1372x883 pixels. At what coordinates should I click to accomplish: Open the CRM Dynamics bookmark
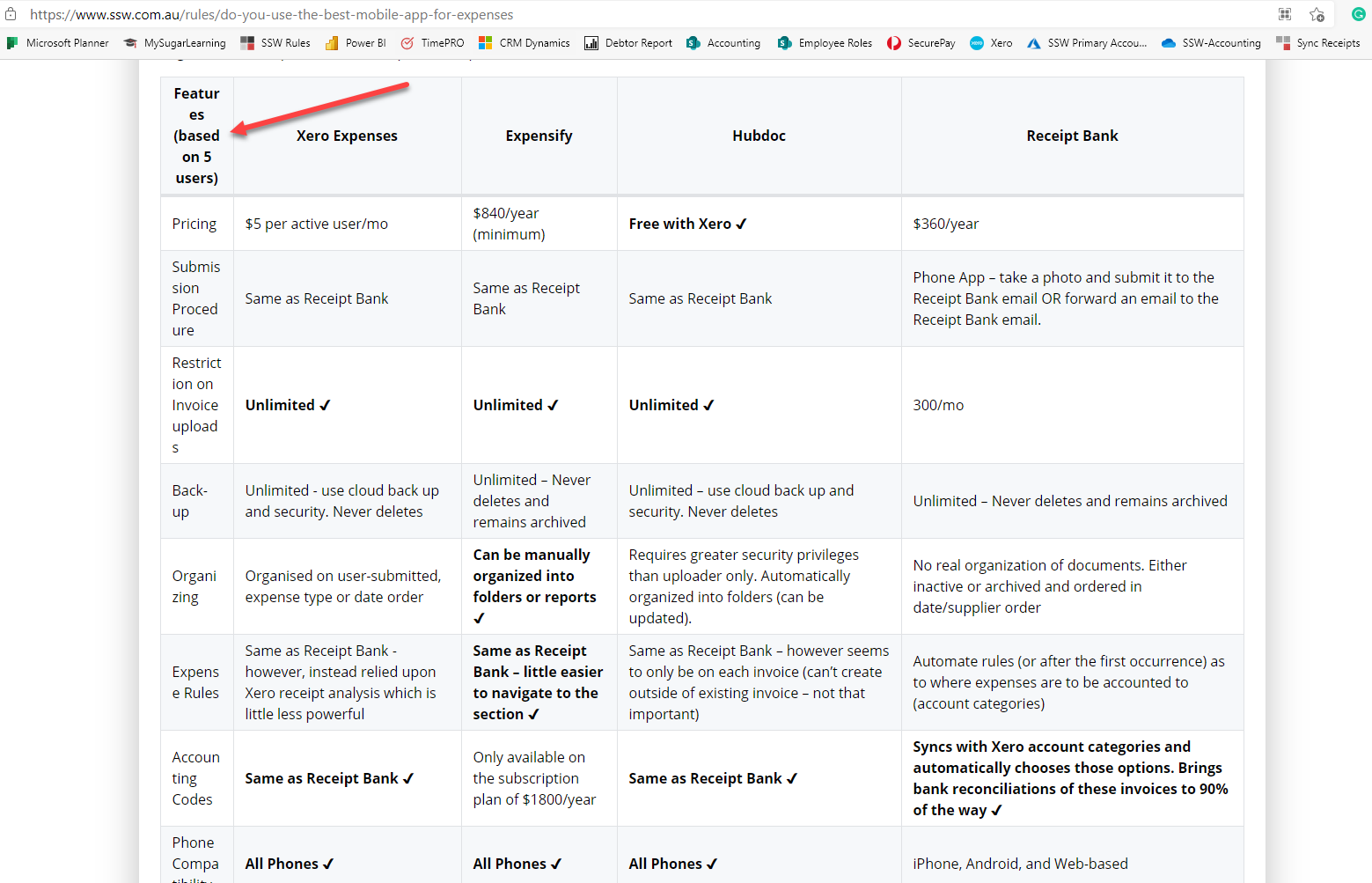525,42
